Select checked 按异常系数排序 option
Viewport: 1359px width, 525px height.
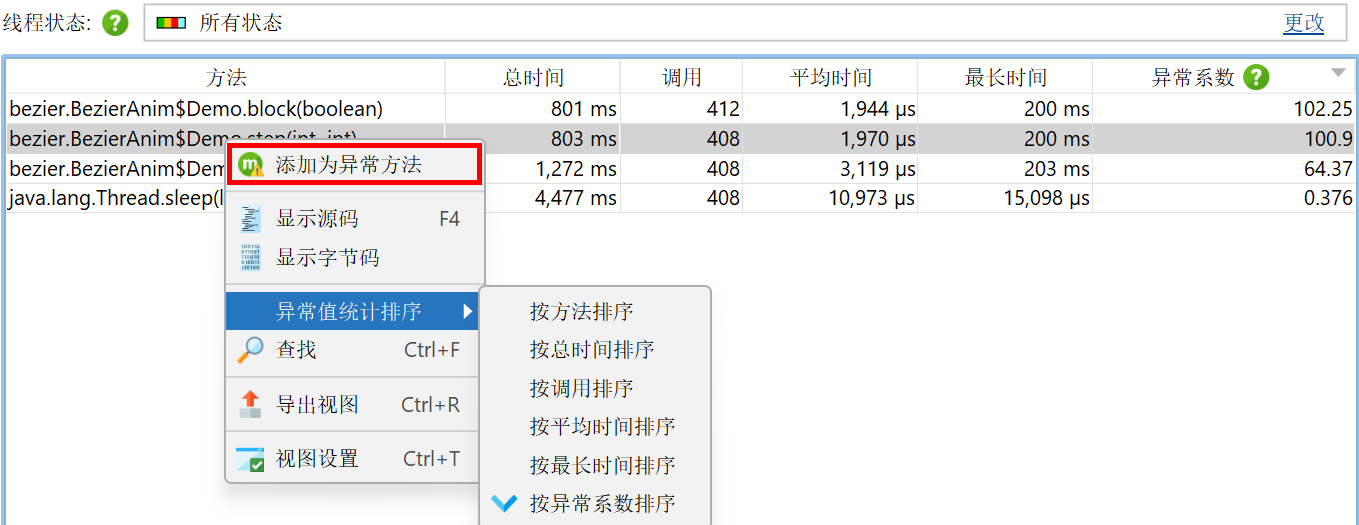(595, 503)
